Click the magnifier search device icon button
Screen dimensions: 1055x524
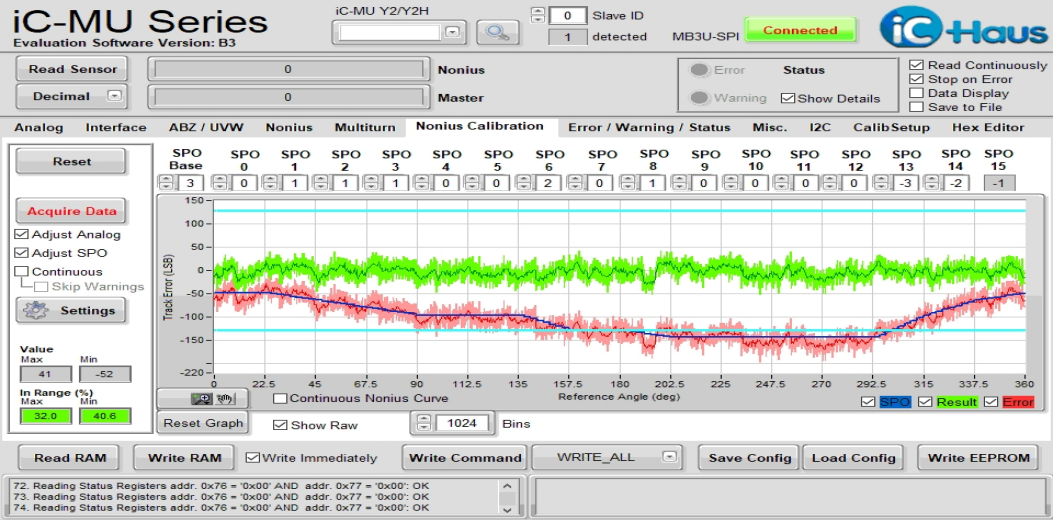point(498,32)
